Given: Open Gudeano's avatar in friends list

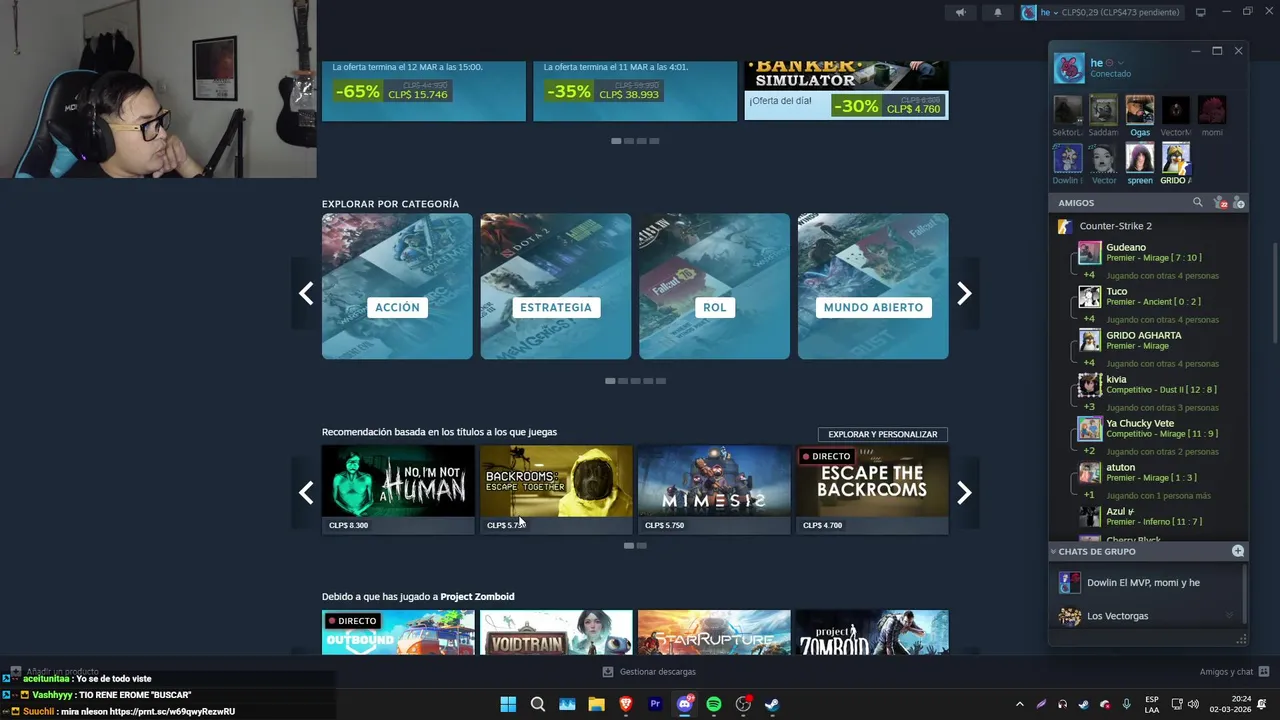Looking at the screenshot, I should 1090,252.
